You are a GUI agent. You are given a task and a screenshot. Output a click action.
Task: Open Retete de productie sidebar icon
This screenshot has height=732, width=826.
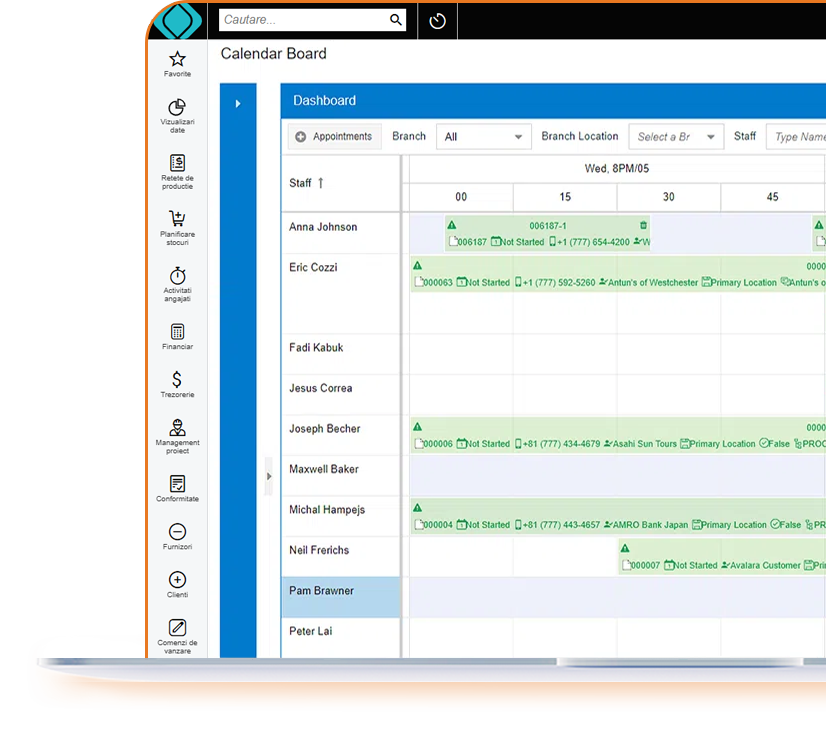click(177, 163)
